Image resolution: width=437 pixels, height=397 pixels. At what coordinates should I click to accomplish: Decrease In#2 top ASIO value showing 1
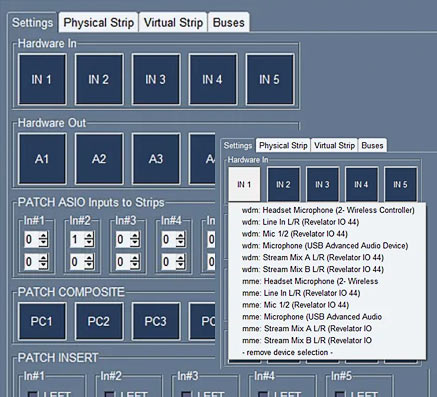click(x=89, y=243)
